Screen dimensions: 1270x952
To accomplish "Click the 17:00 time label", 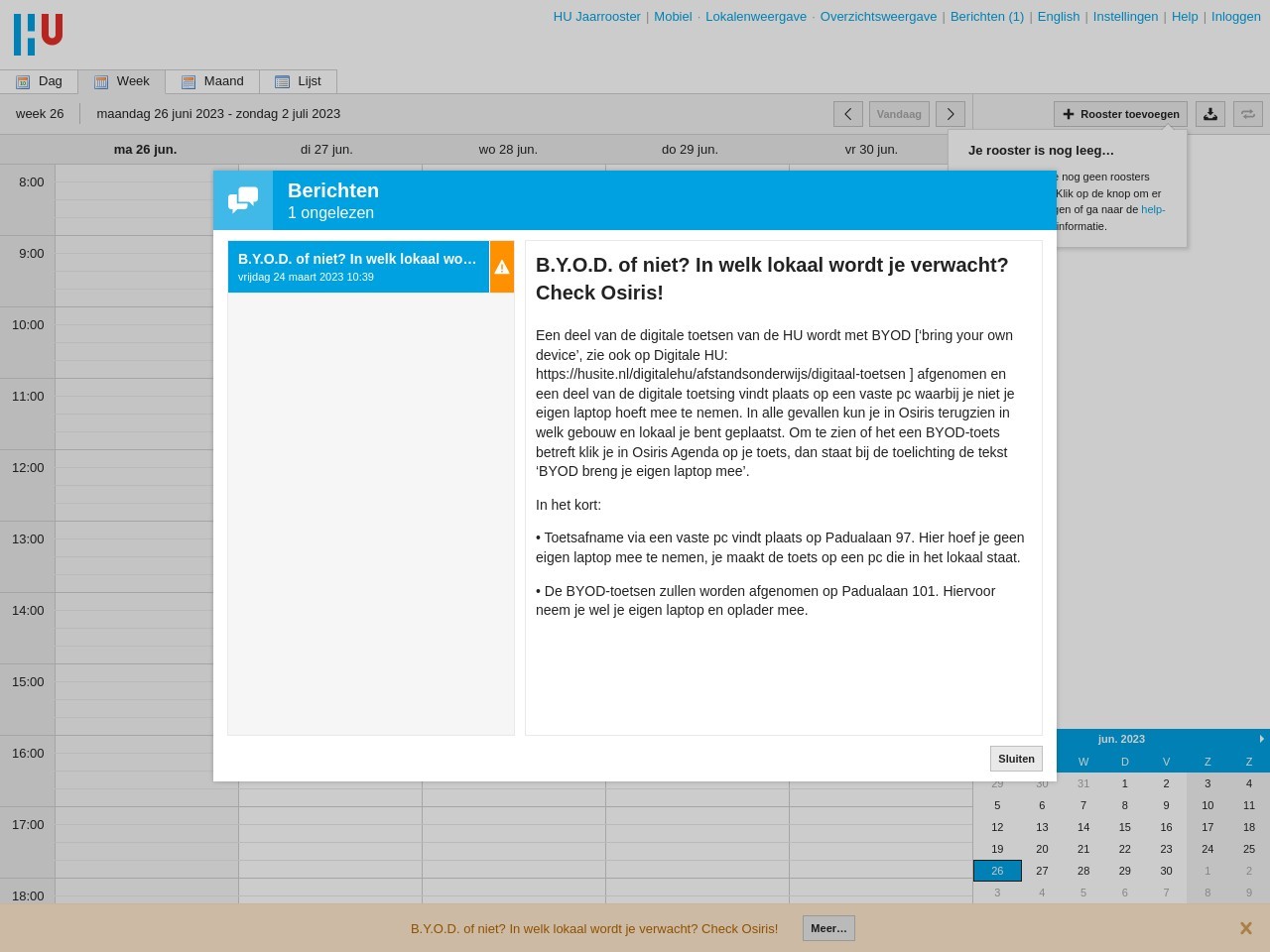I will (28, 824).
